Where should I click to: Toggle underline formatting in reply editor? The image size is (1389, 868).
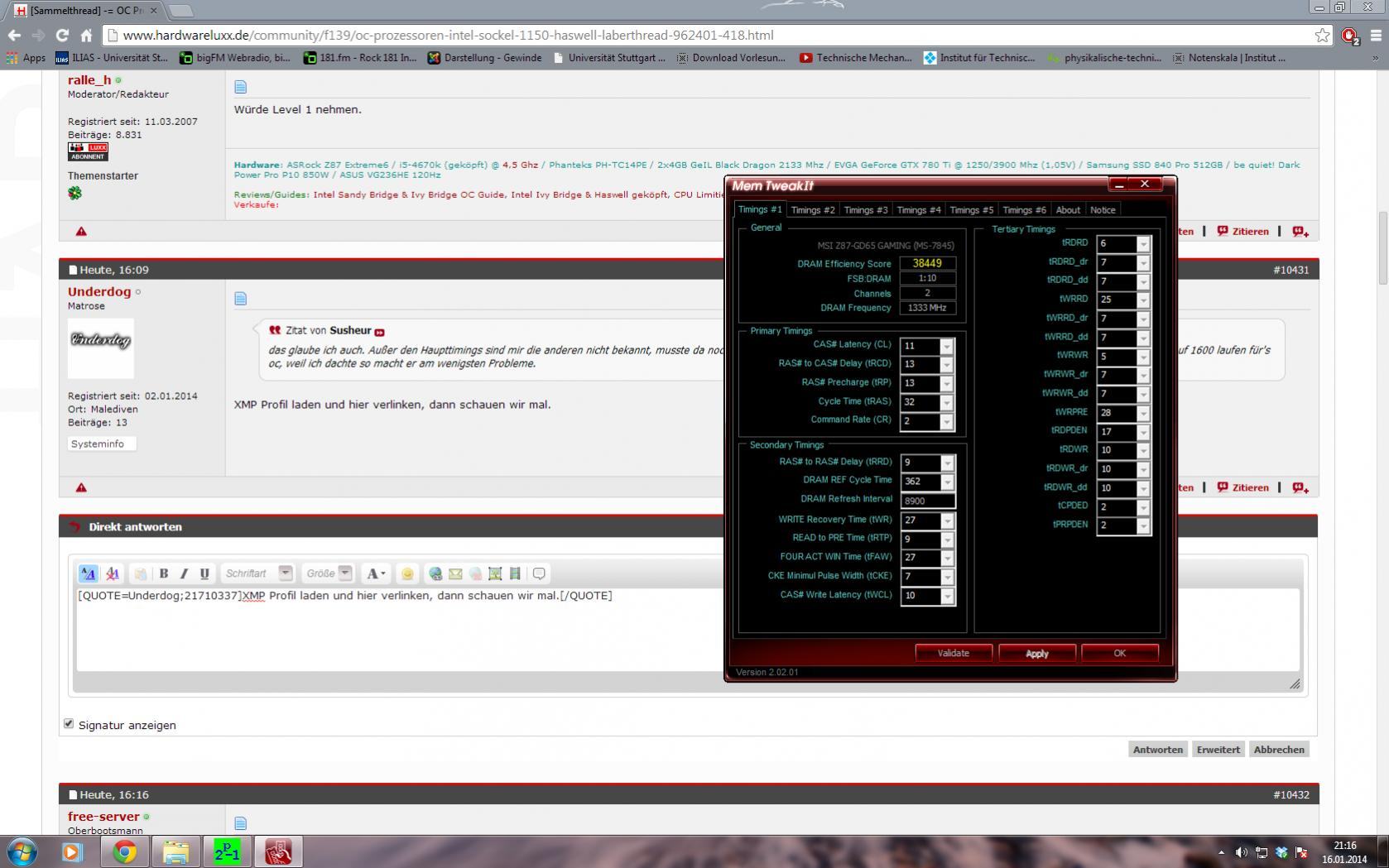(x=204, y=573)
